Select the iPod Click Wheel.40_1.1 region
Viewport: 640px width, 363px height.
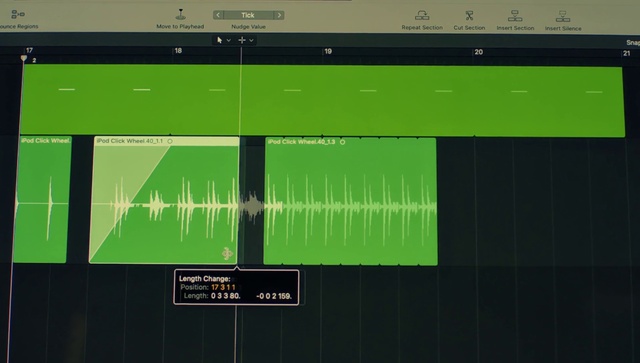pyautogui.click(x=164, y=200)
